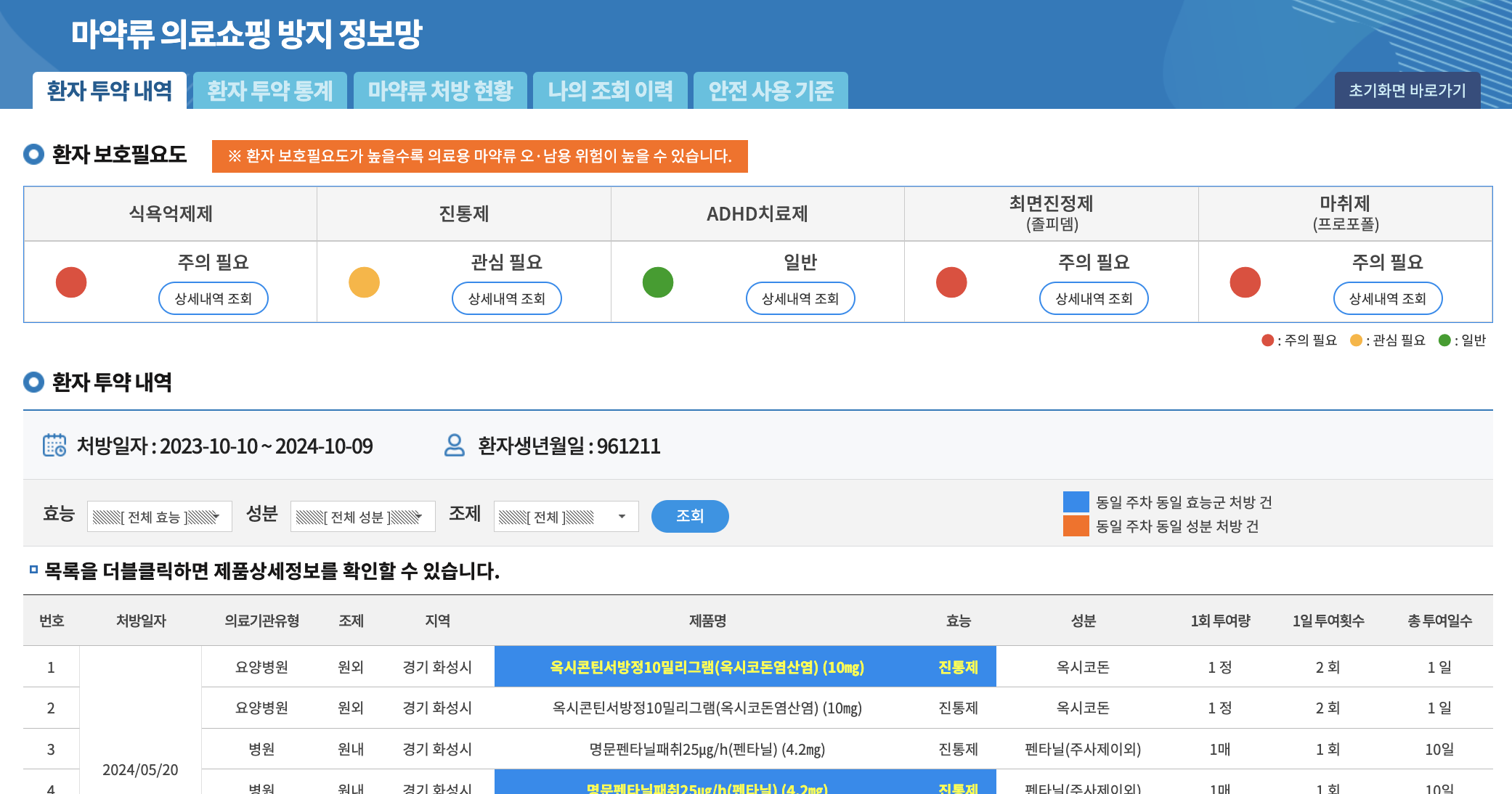
Task: Click blue swatch for 동일 효능군 처방 건
Action: coord(1076,502)
